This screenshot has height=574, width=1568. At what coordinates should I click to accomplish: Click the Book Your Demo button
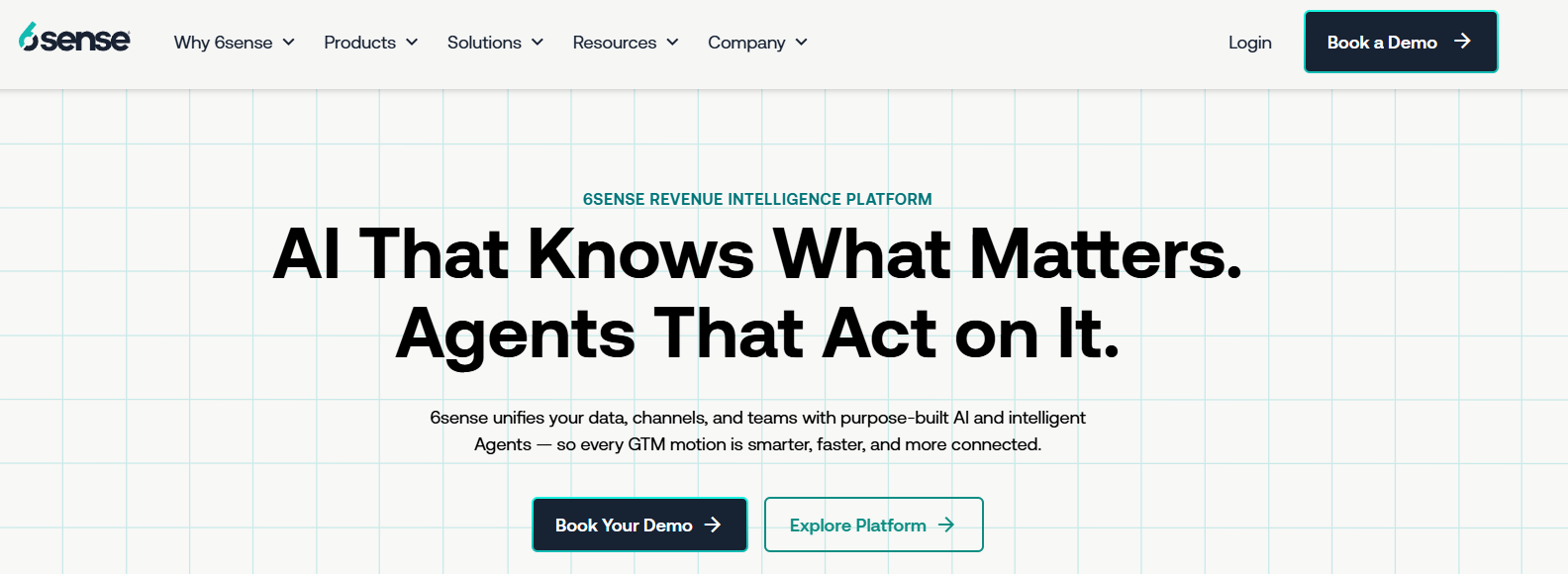tap(639, 525)
